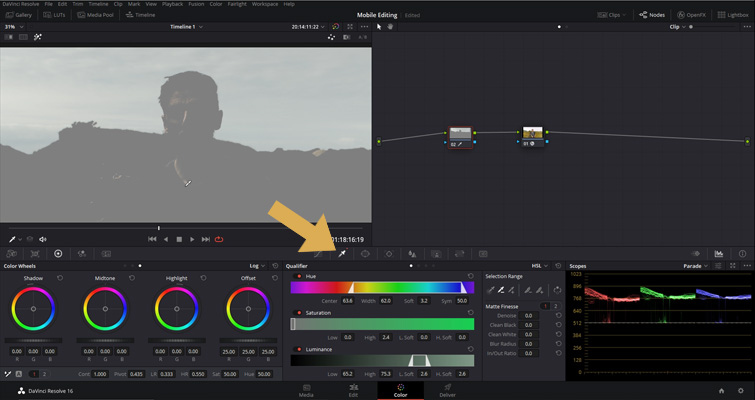Open the LUTs panel button
The width and height of the screenshot is (755, 400).
point(54,15)
